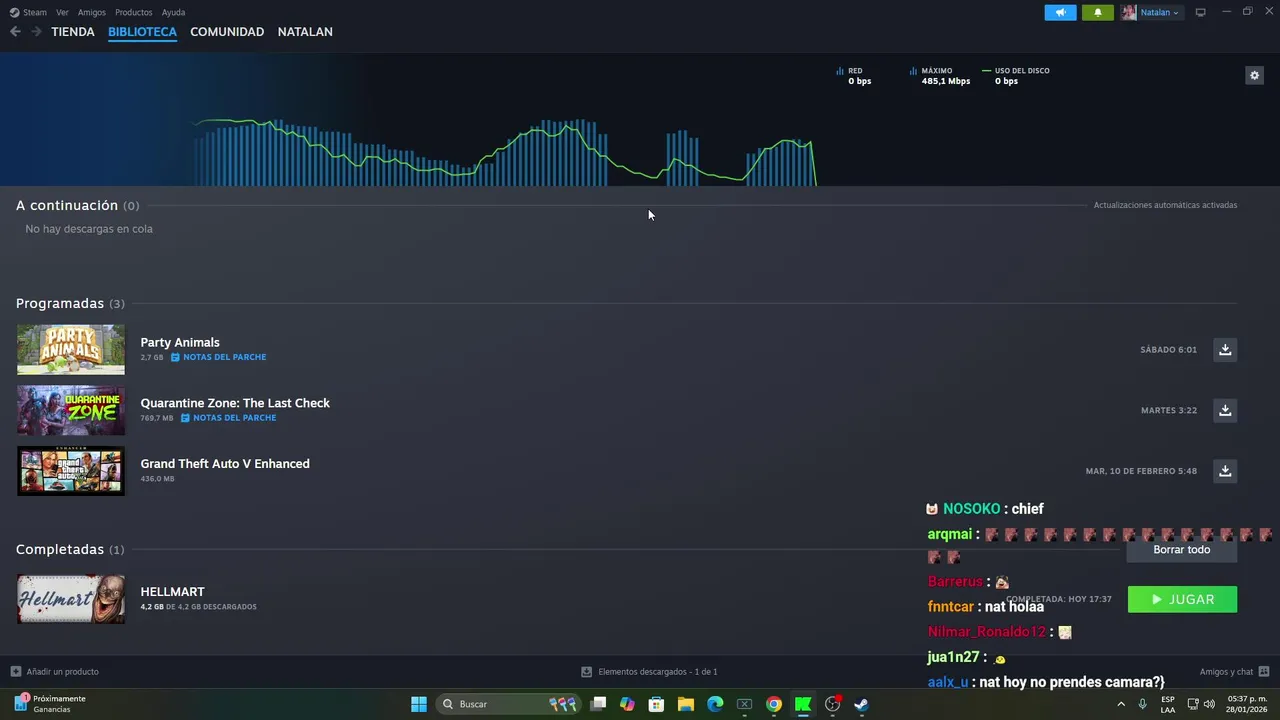Click the Party Animals title
1280x720 pixels.
coord(180,342)
